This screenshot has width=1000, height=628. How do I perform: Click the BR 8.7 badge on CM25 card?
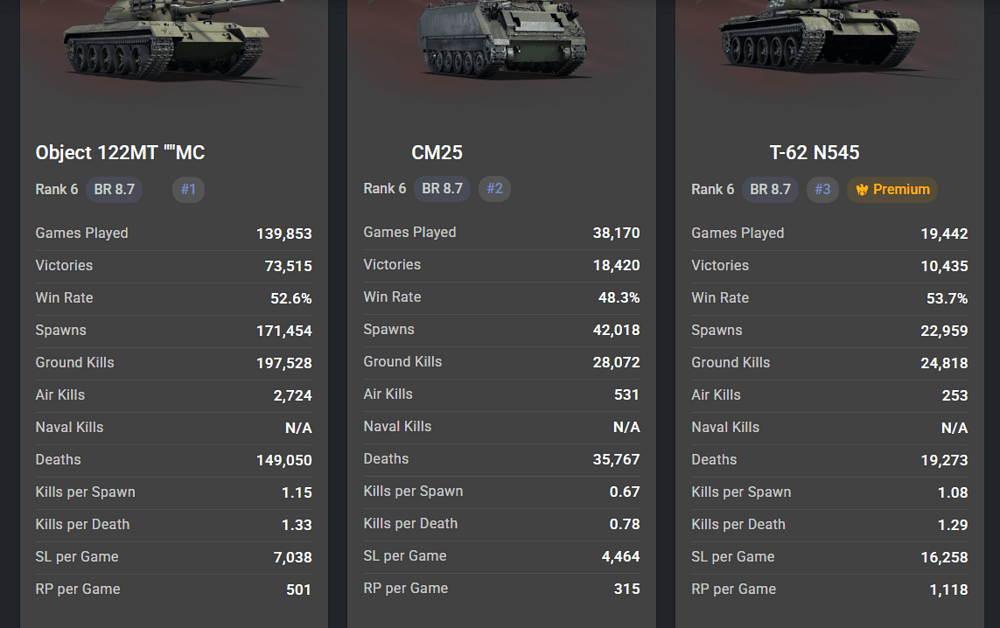pyautogui.click(x=442, y=189)
